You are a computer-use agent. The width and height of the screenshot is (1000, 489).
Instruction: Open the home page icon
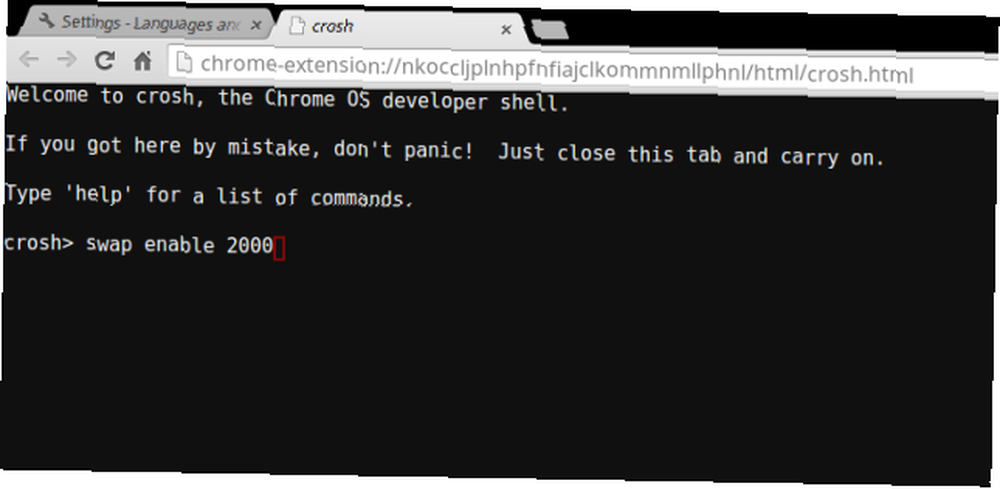click(x=143, y=61)
